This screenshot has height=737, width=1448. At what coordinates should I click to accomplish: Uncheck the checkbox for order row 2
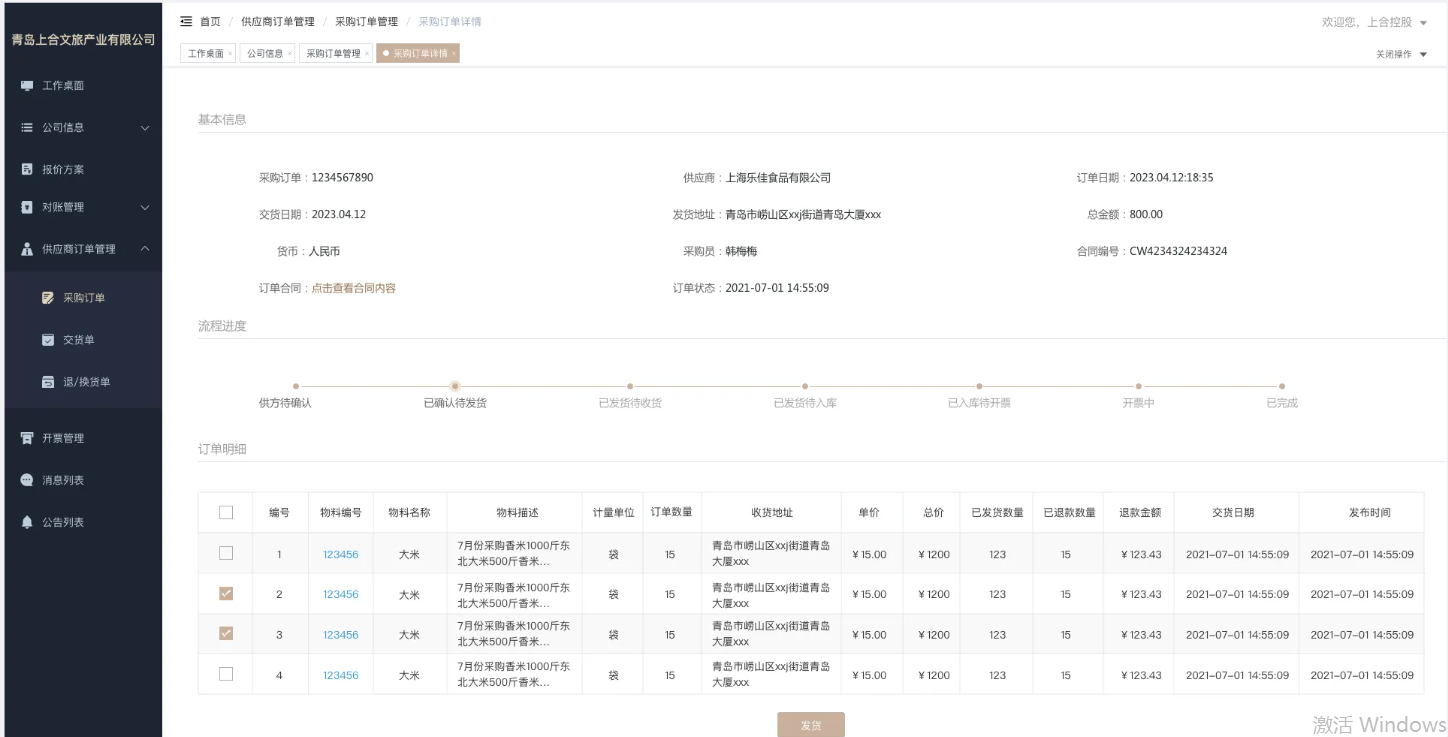click(226, 593)
